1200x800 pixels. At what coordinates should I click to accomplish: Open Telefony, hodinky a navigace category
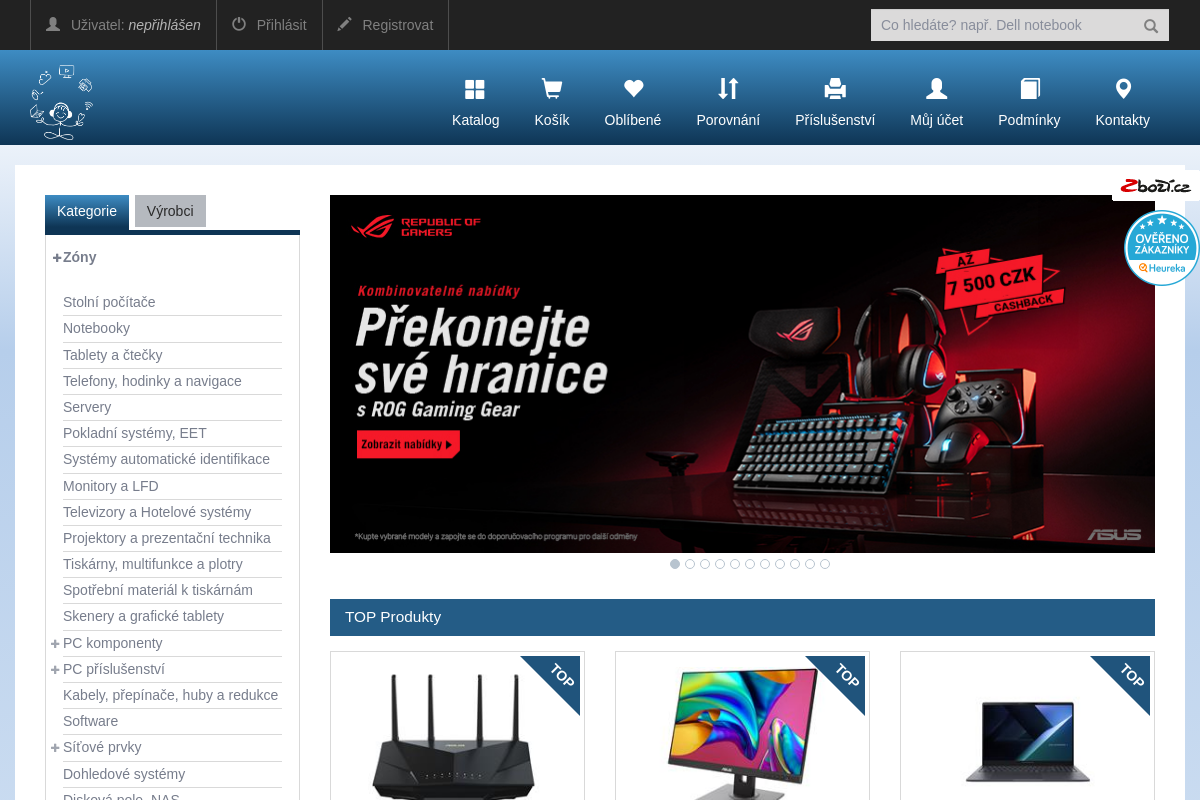click(x=152, y=381)
